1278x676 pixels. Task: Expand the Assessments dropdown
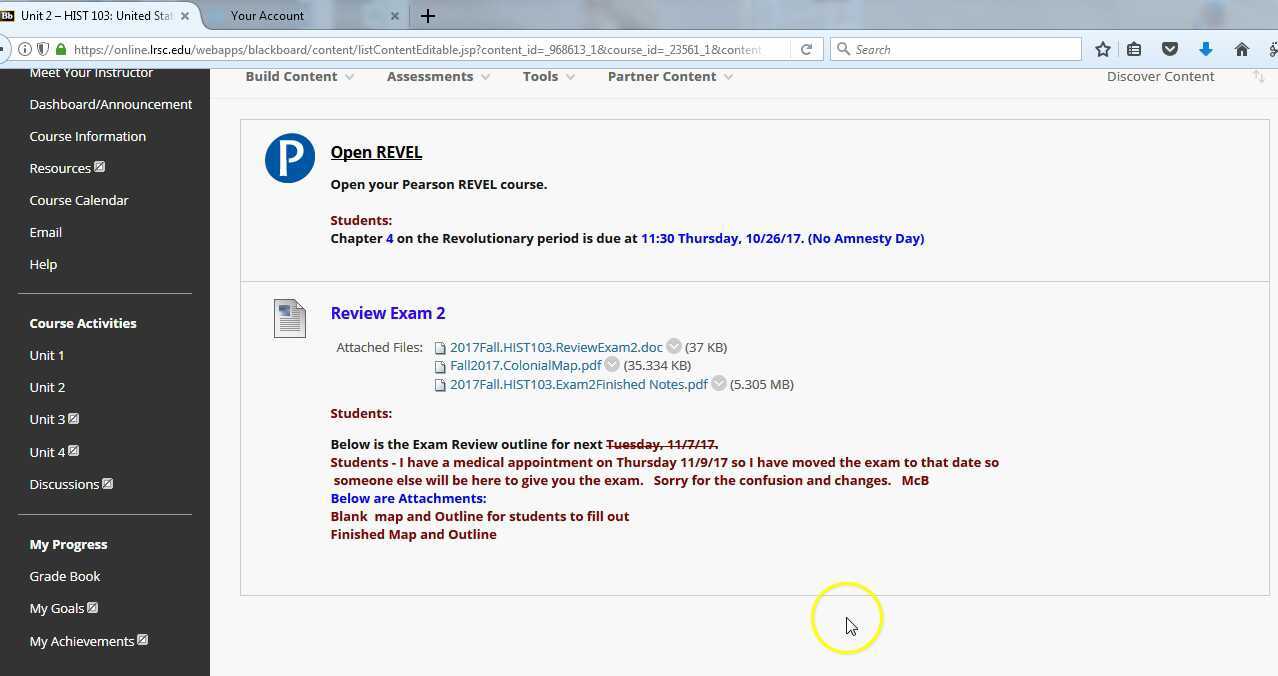coord(438,76)
